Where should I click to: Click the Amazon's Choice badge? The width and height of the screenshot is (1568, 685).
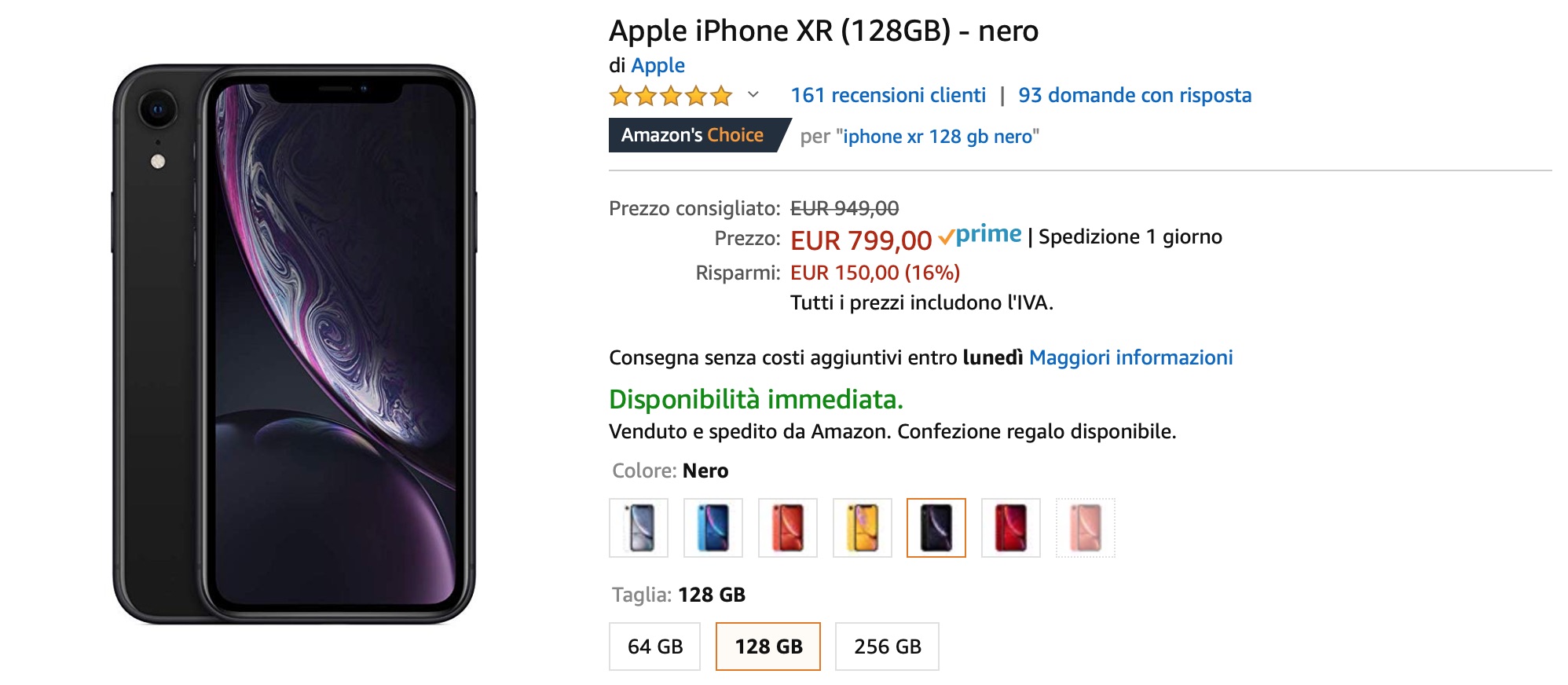[693, 135]
